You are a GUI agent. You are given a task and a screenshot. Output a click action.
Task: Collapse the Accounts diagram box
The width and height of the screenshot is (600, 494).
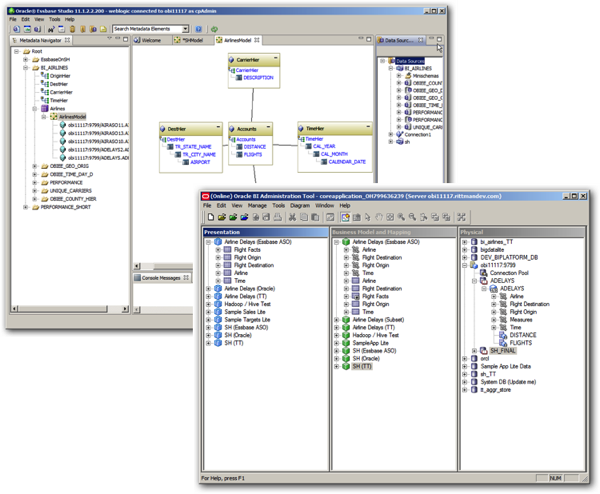tap(268, 127)
